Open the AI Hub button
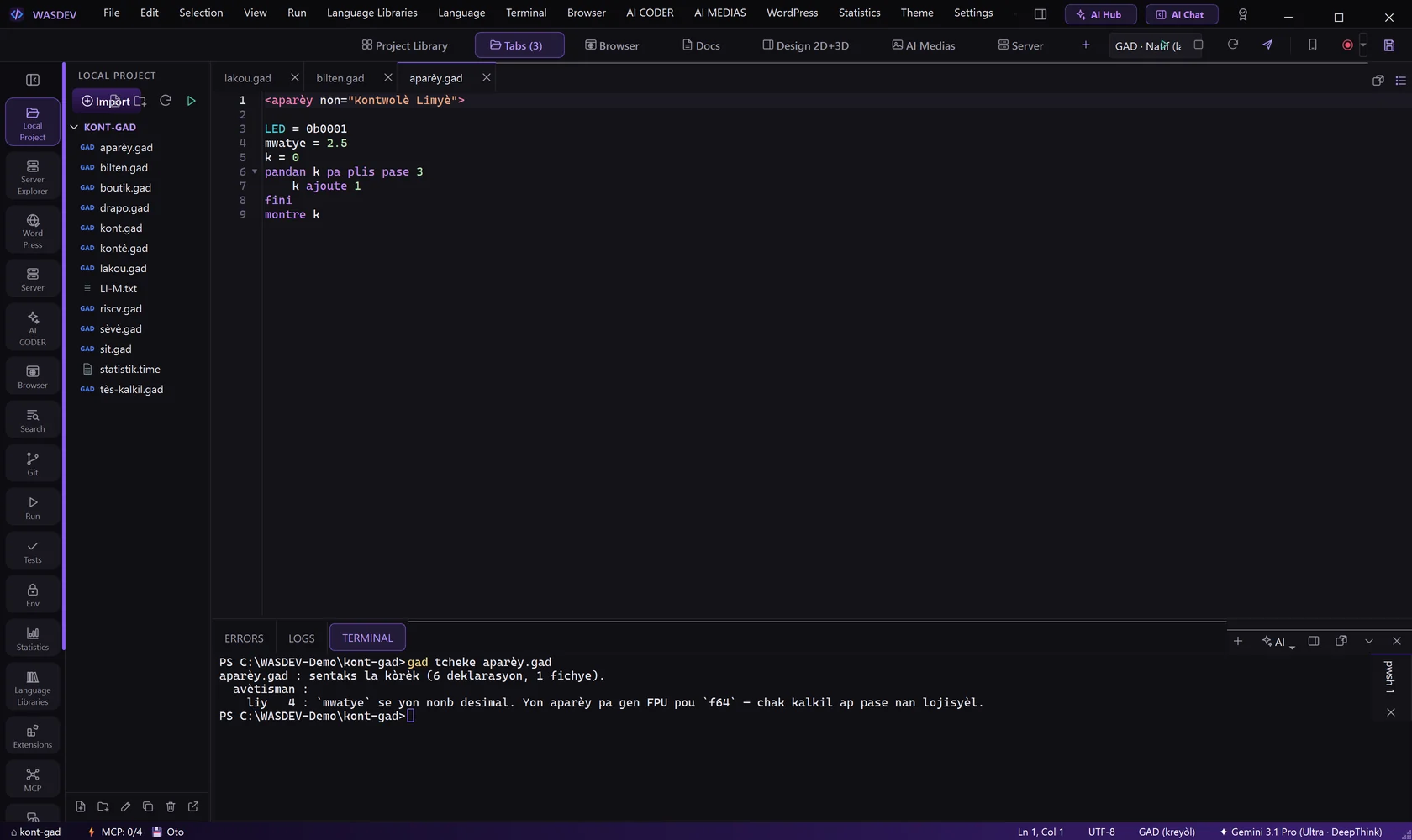The width and height of the screenshot is (1412, 840). point(1100,14)
